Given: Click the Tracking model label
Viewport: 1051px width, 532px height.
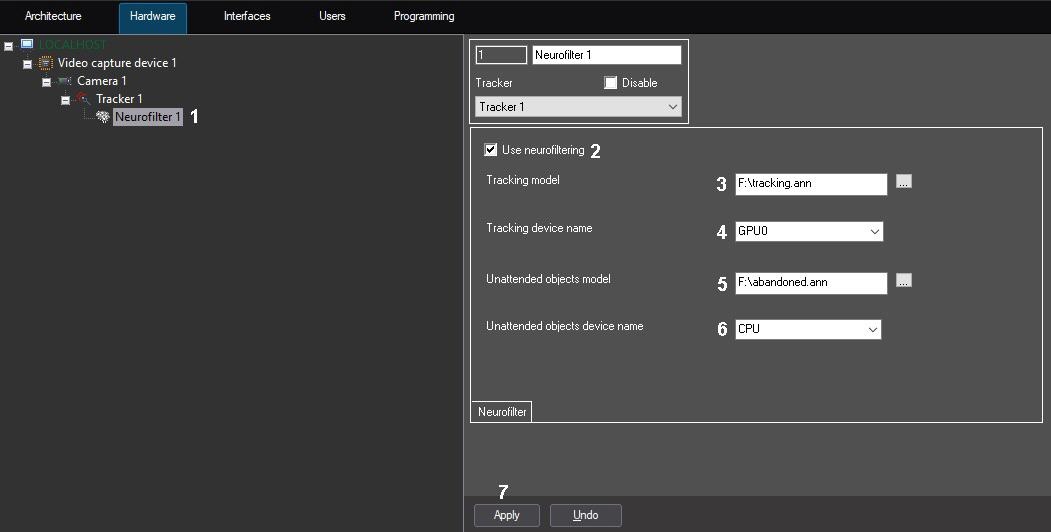Looking at the screenshot, I should [523, 180].
